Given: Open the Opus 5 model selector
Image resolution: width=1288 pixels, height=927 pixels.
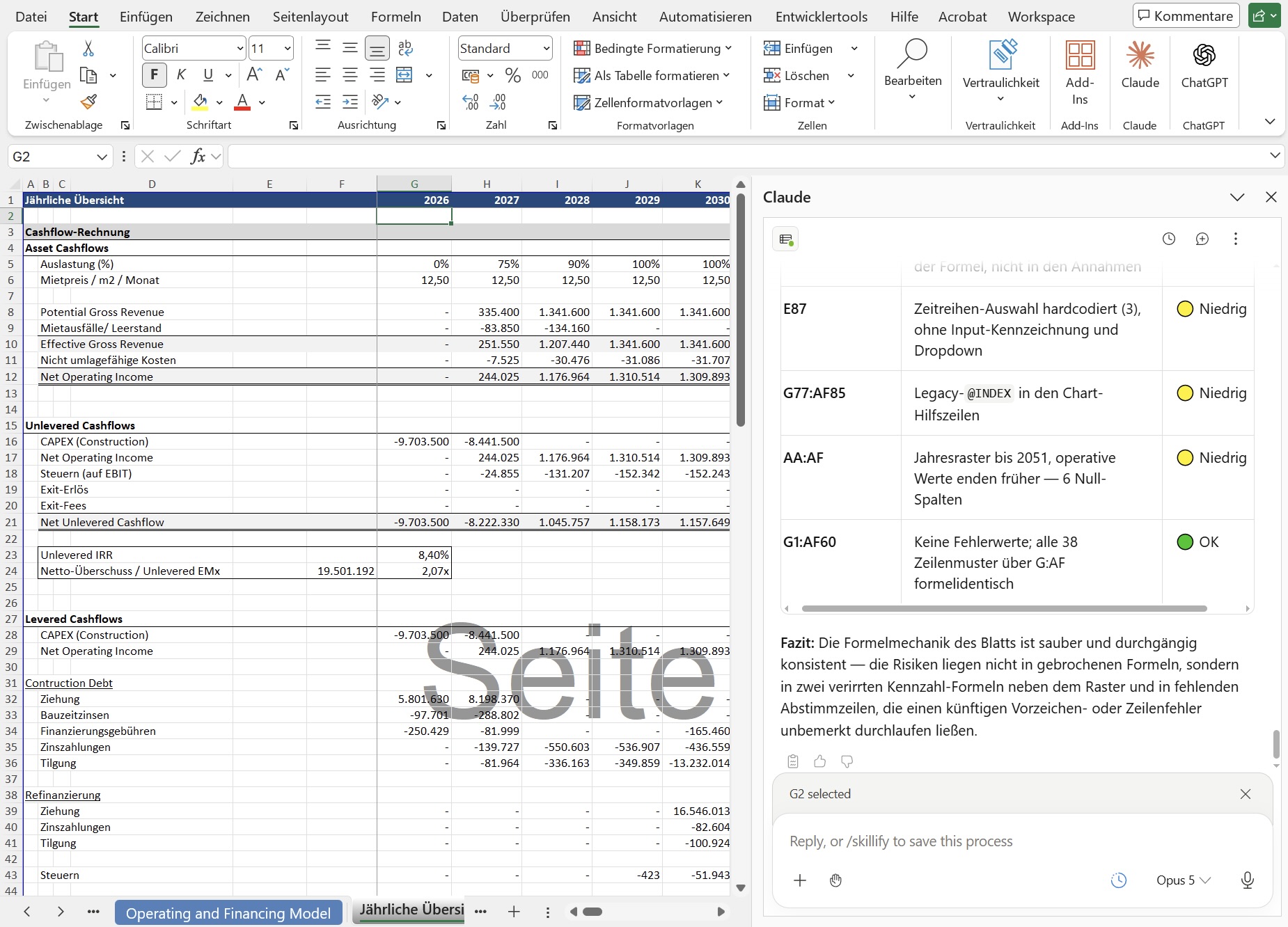Looking at the screenshot, I should click(x=1183, y=880).
